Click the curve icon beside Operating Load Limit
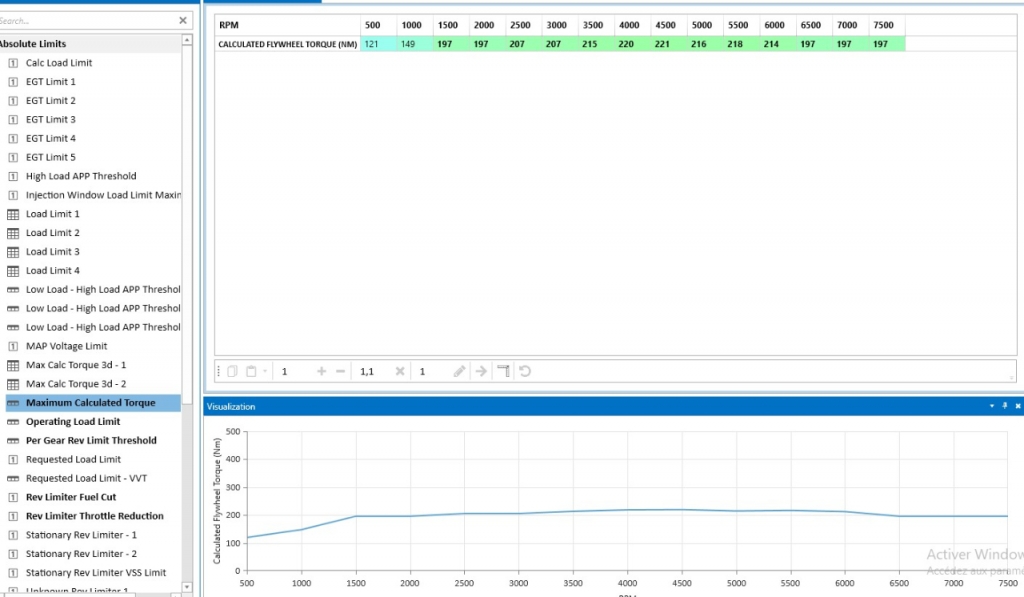Screen dimensions: 1024x597 (x=12, y=422)
